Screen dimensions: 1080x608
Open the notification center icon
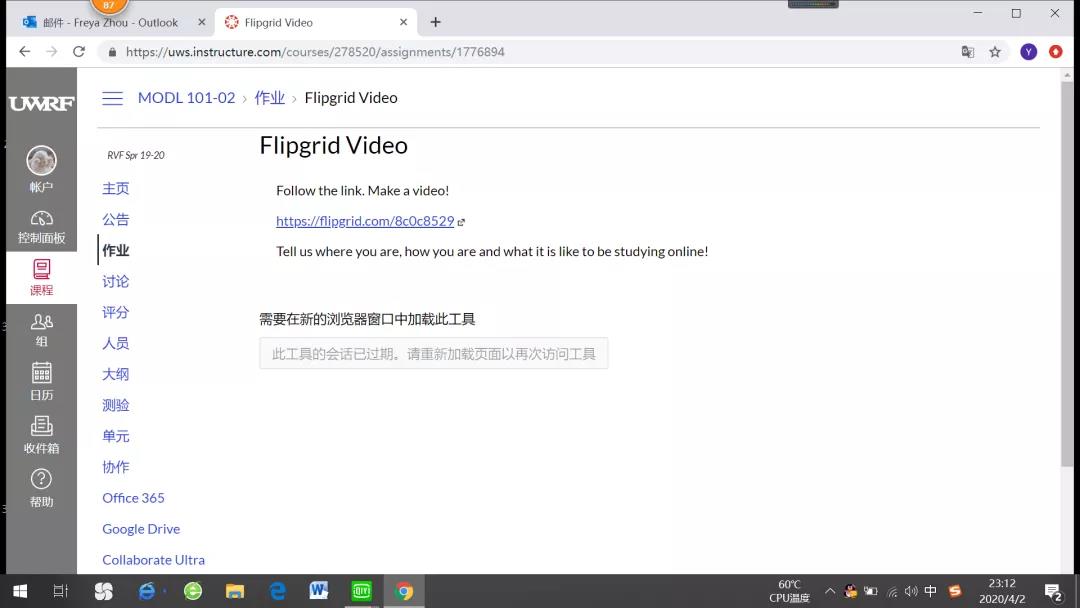coord(1053,591)
